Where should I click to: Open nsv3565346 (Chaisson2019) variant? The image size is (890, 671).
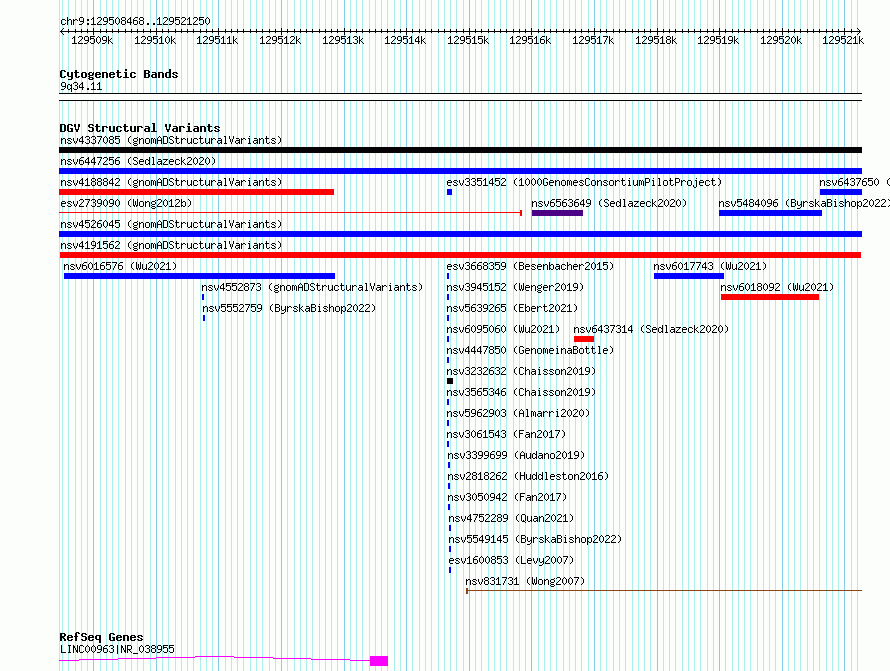tap(521, 392)
